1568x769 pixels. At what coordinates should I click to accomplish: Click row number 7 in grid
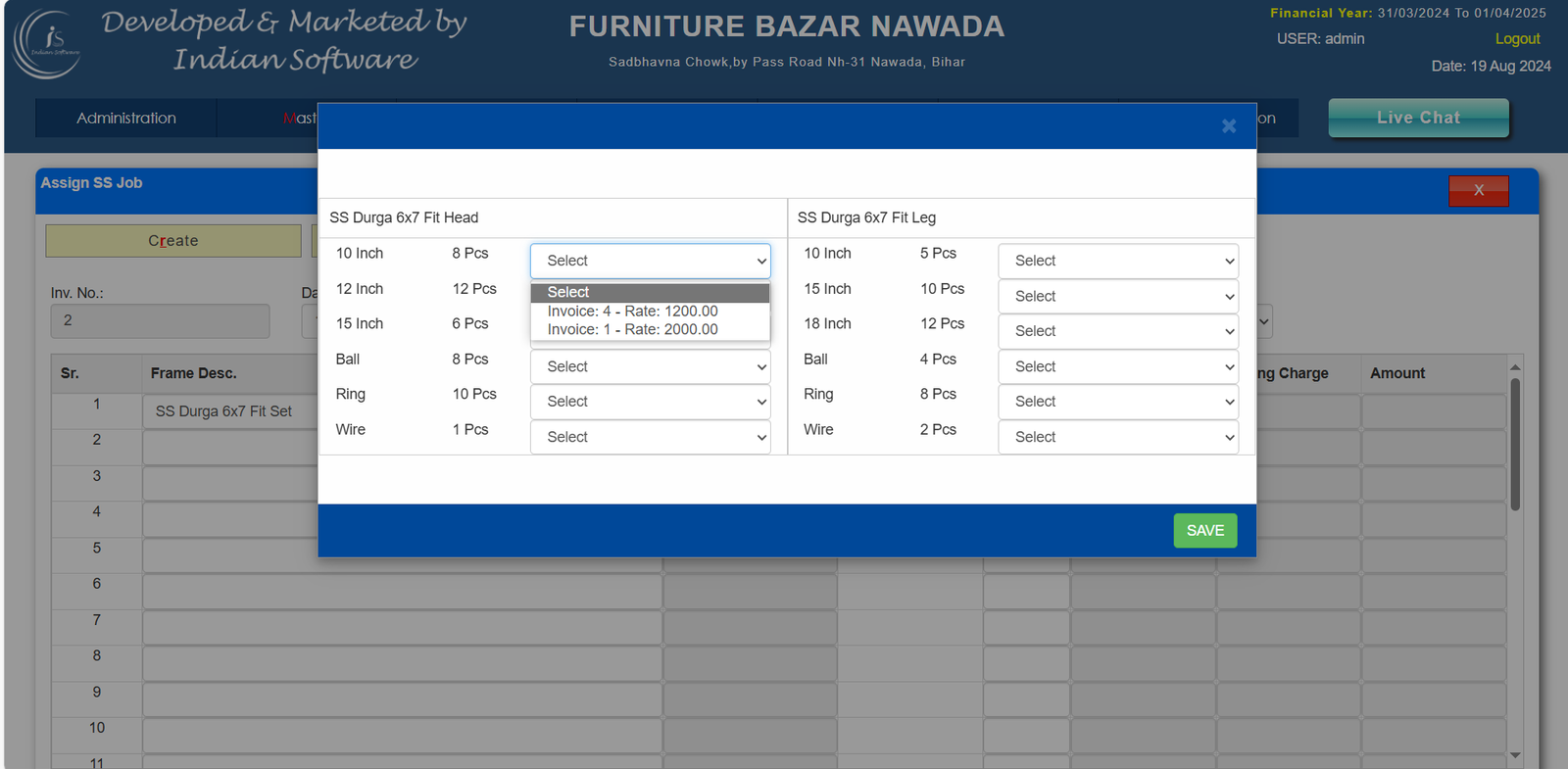click(96, 620)
